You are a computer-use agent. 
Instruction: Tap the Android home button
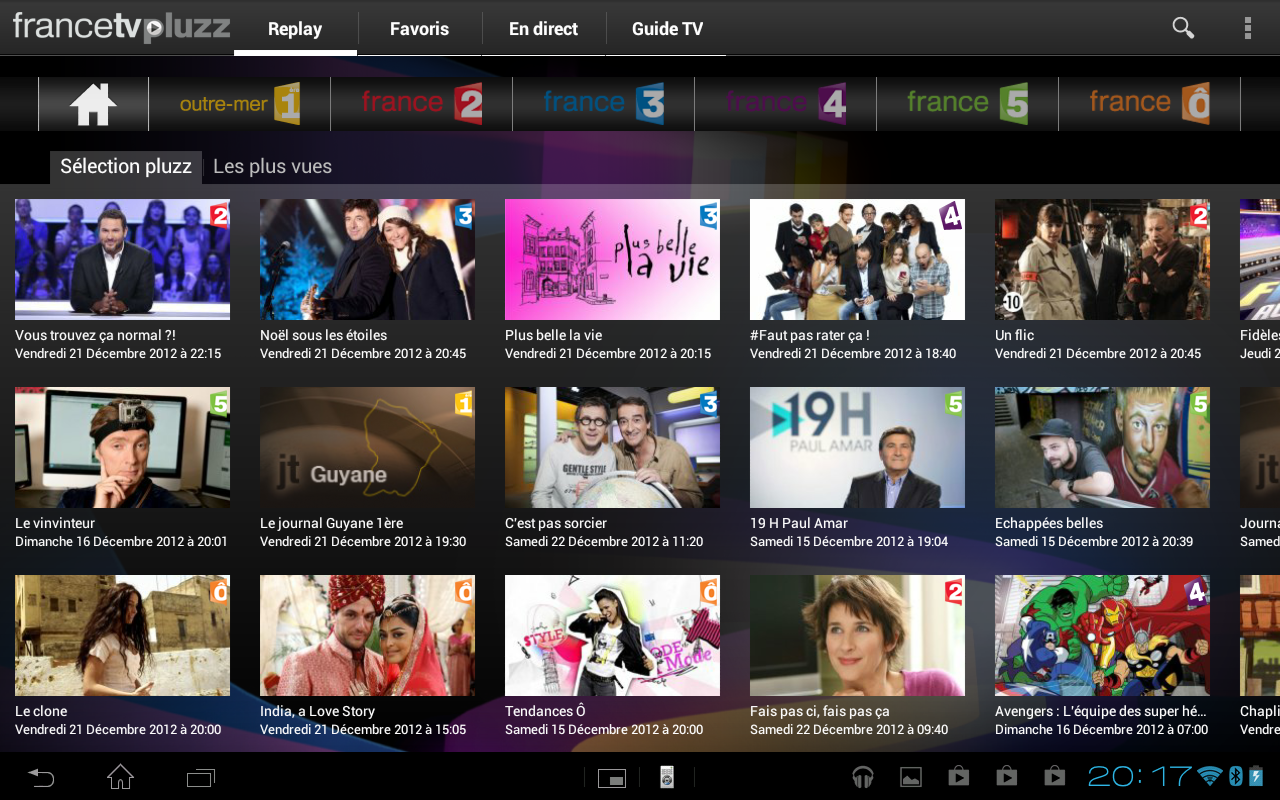(120, 776)
